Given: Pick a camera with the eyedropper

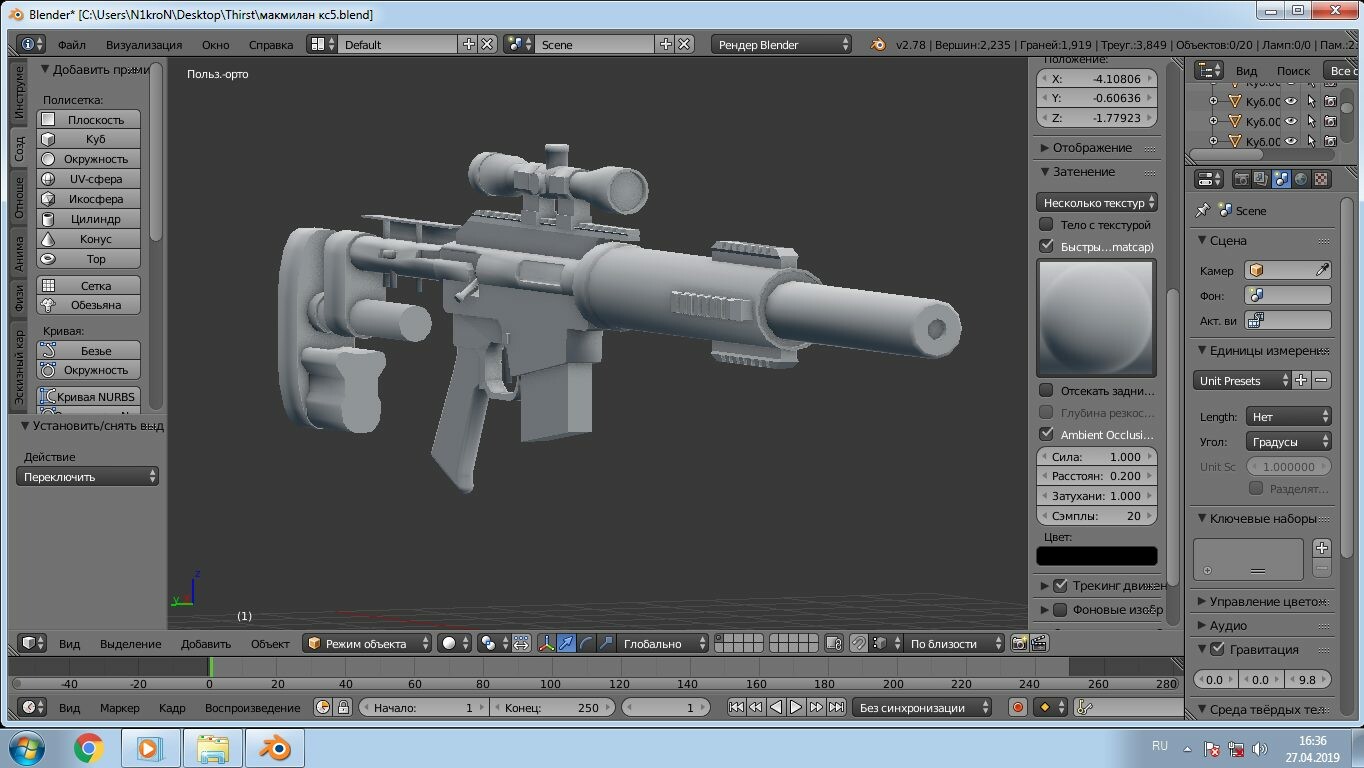Looking at the screenshot, I should pos(1322,270).
